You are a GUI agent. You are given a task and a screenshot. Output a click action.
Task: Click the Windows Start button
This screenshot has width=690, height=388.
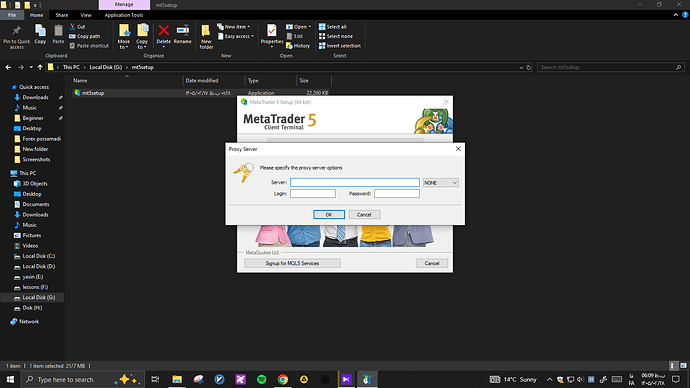(x=10, y=379)
